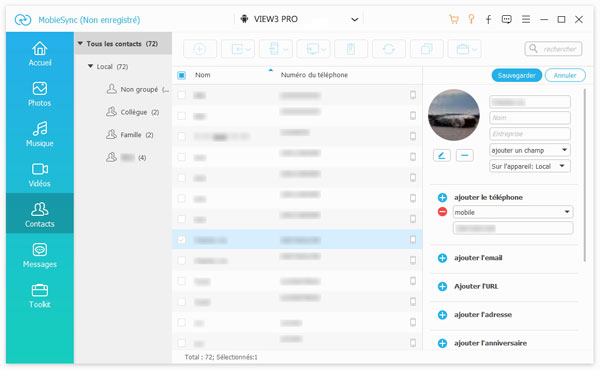
Task: Go to Musique in the sidebar
Action: [x=39, y=134]
